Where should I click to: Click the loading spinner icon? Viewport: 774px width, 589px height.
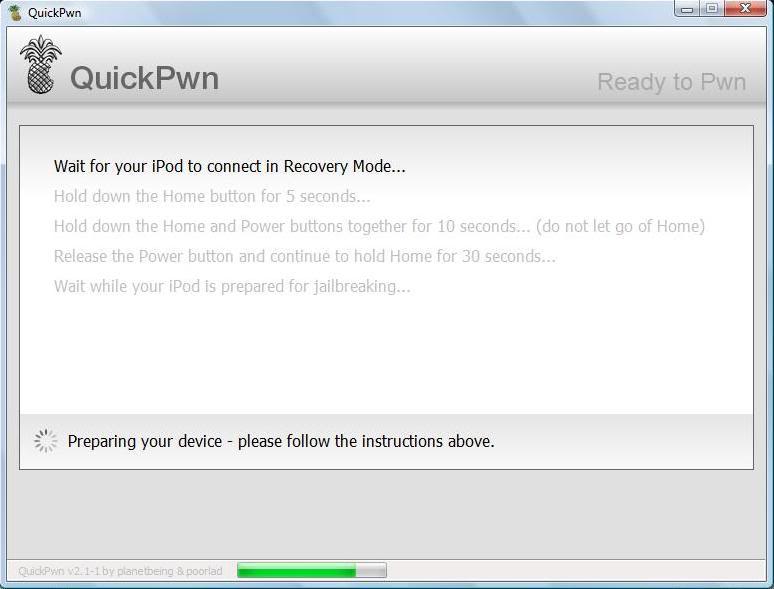point(46,441)
